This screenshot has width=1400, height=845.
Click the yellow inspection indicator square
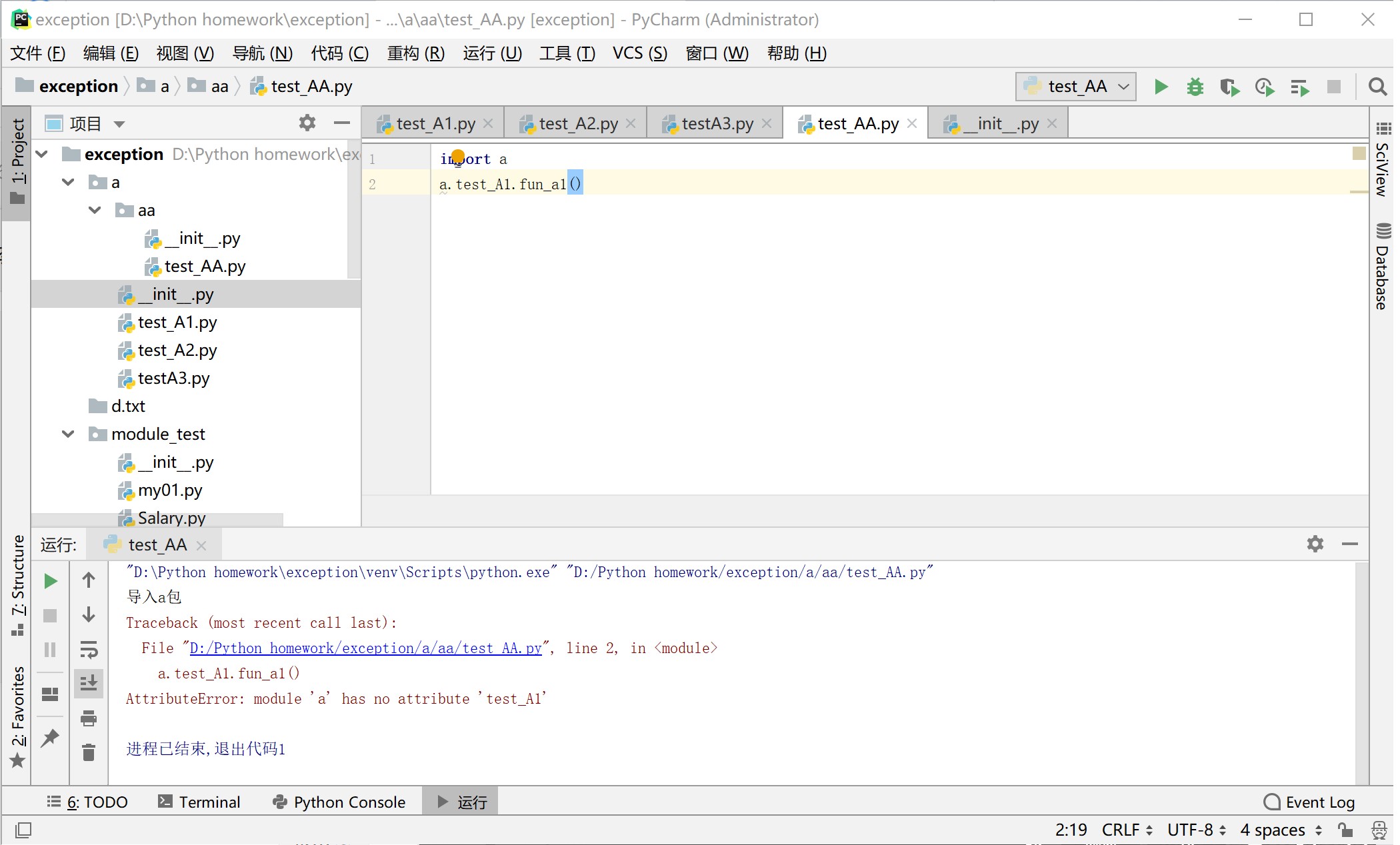click(1359, 153)
